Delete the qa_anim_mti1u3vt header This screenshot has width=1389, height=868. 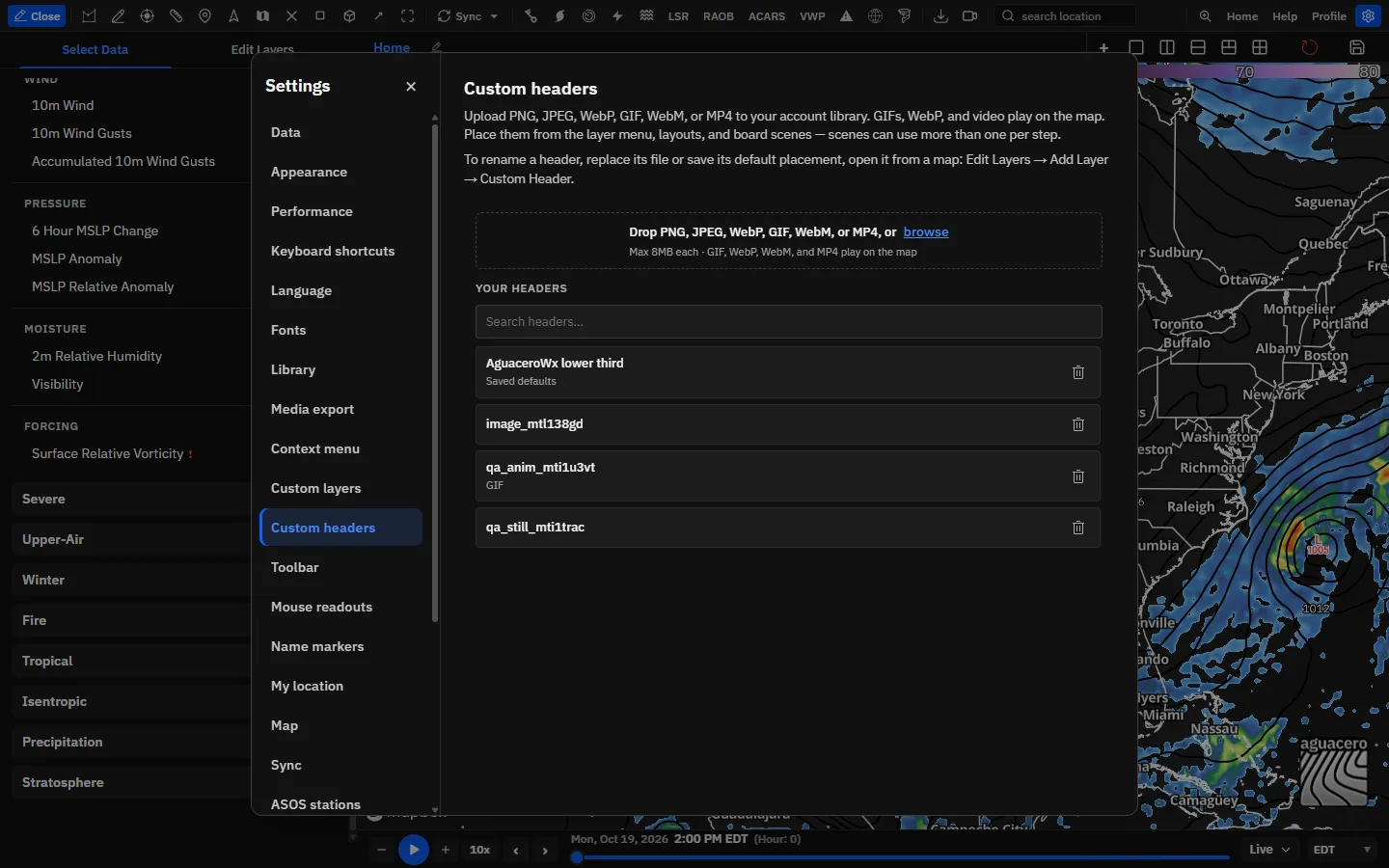[1078, 476]
